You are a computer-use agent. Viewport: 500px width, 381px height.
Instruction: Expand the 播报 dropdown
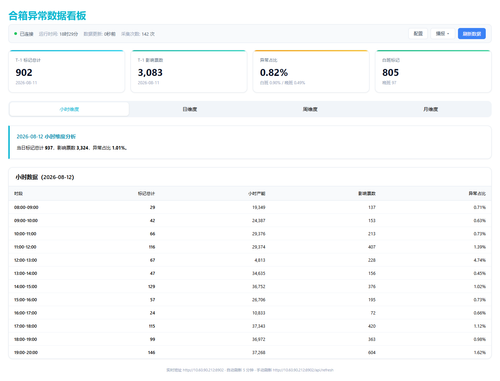(442, 34)
